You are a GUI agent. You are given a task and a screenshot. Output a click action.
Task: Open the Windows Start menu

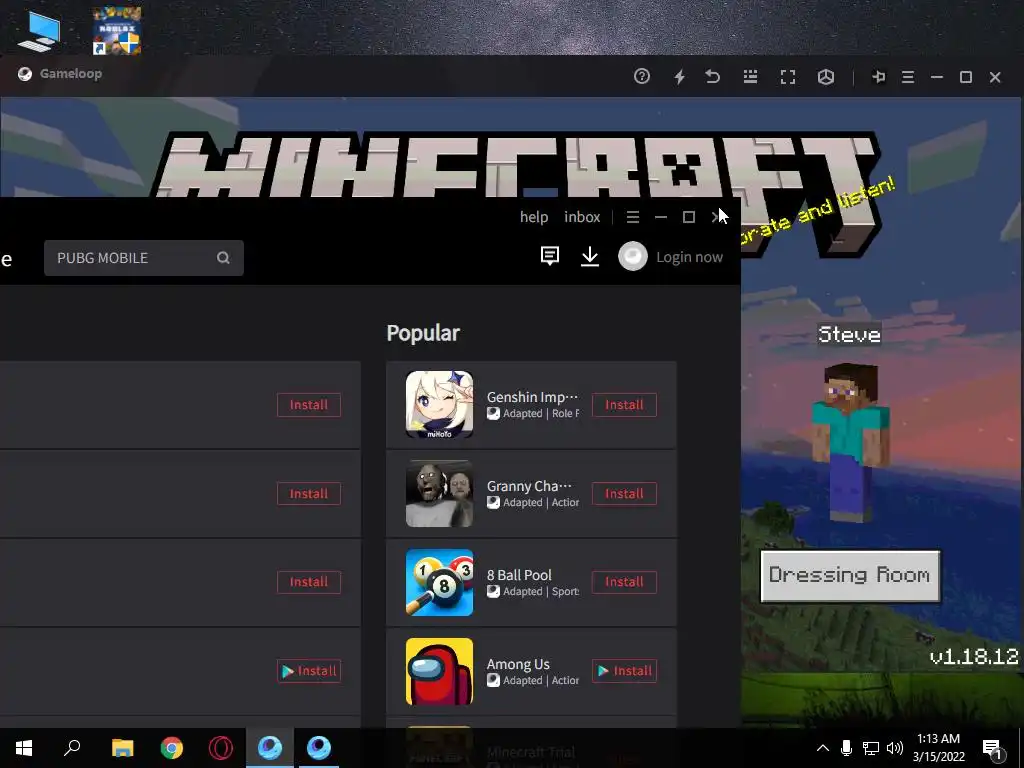(24, 748)
